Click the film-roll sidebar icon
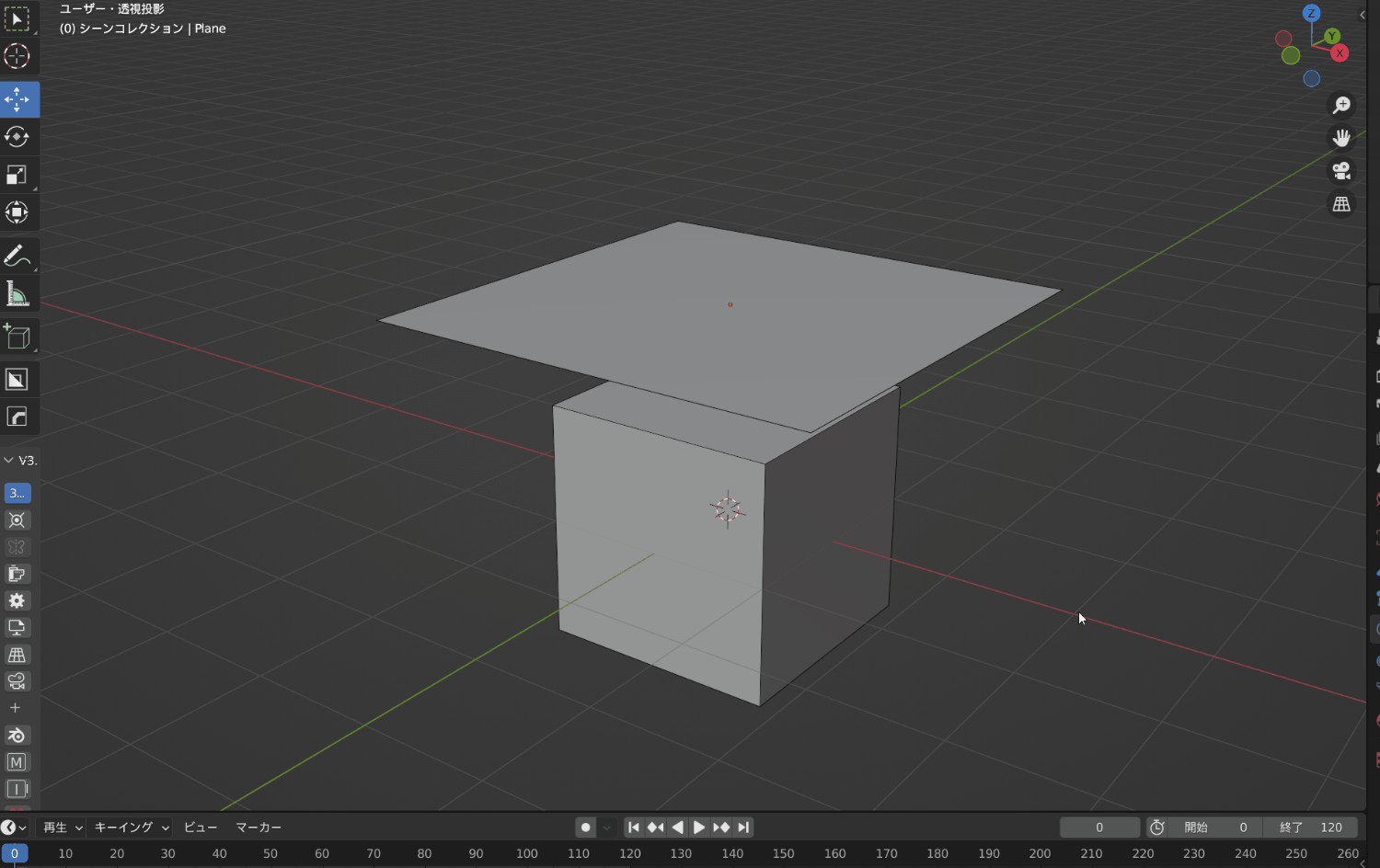The height and width of the screenshot is (868, 1380). (17, 574)
